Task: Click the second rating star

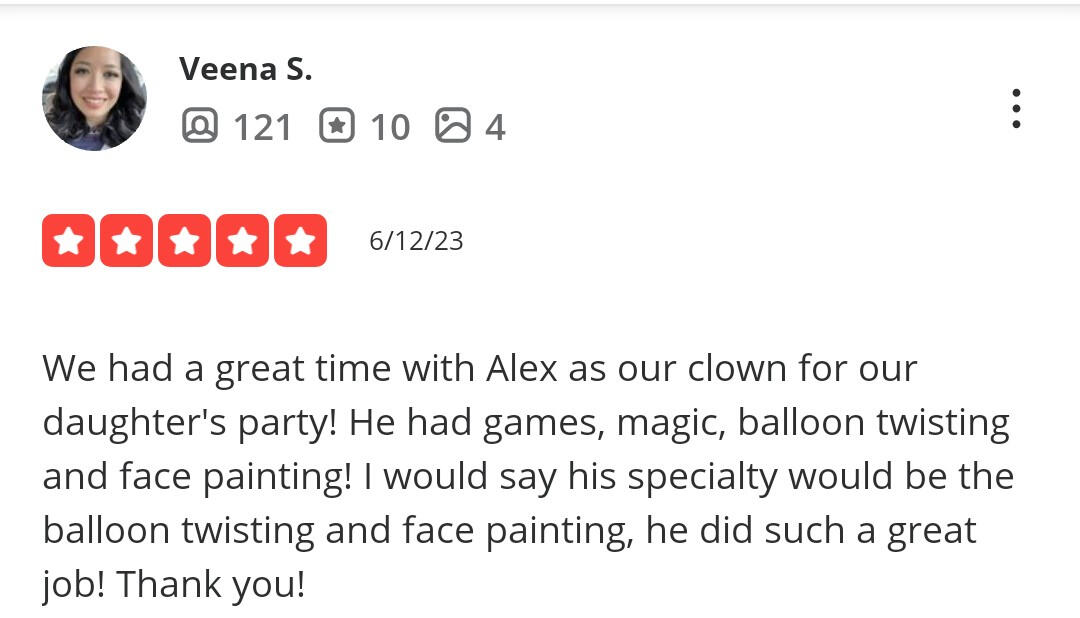Action: coord(126,241)
